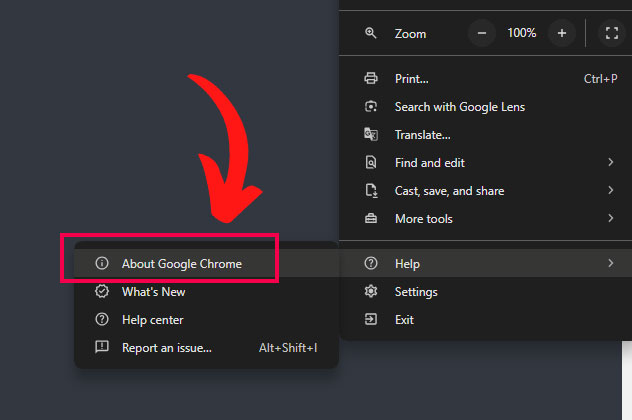This screenshot has width=632, height=420.
Task: Click the Ctrl+P shortcut text
Action: coord(600,79)
